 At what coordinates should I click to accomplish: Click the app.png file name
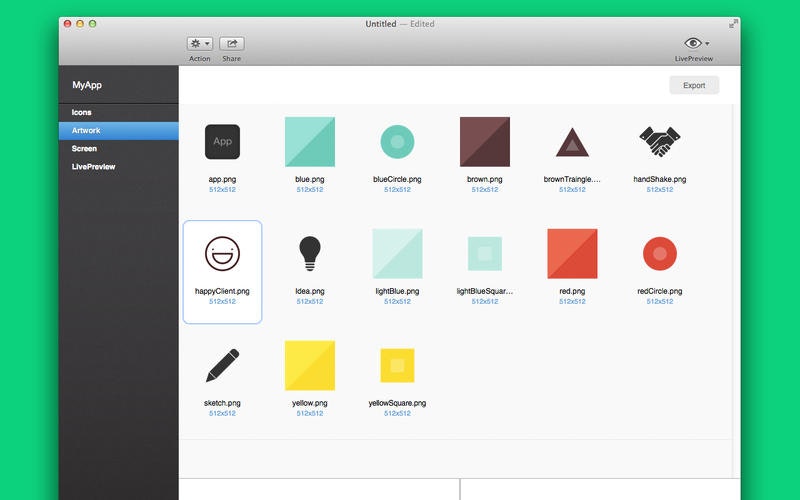pos(222,179)
